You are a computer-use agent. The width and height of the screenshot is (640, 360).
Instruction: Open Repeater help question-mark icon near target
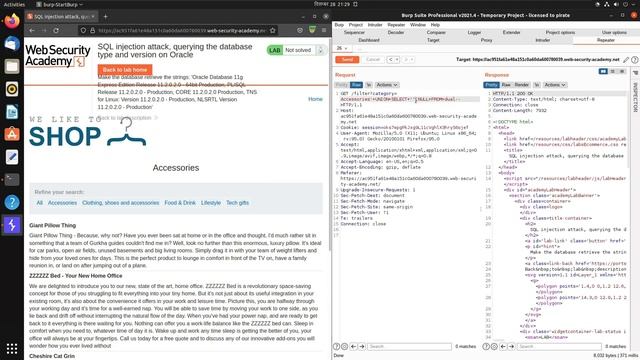coord(635,60)
